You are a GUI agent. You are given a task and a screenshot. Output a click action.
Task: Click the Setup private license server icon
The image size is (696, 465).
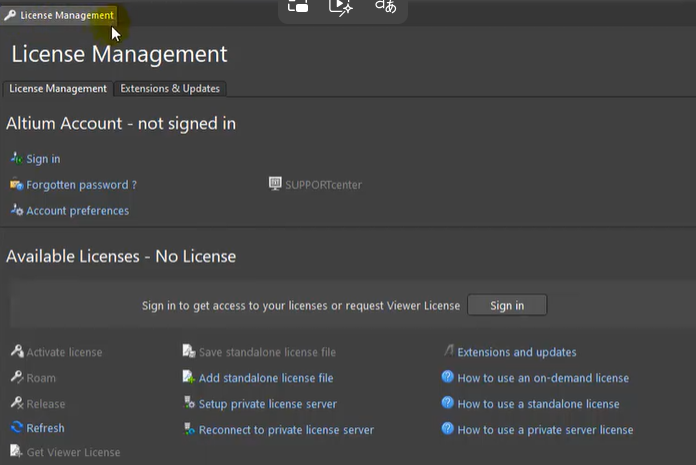pos(190,403)
